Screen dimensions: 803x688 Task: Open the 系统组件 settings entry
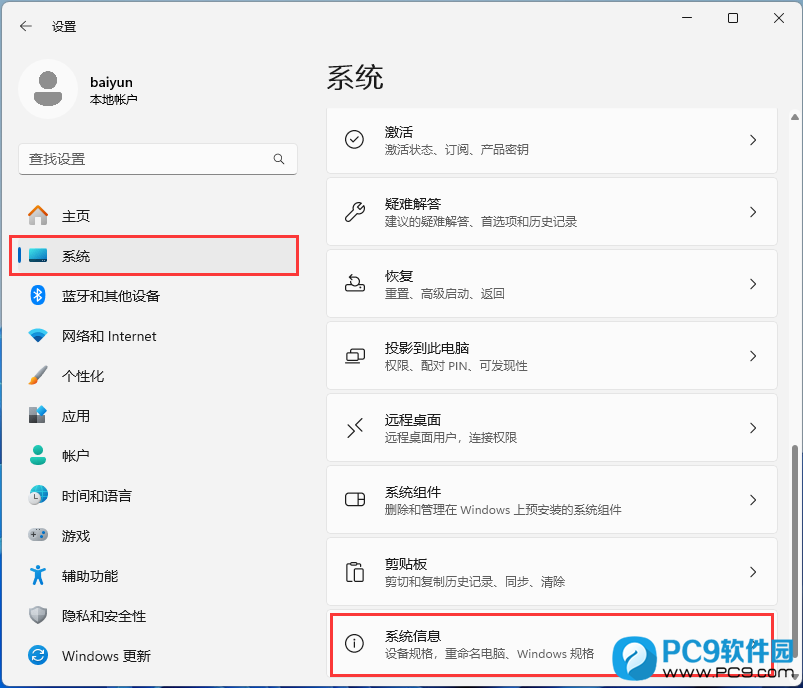point(552,499)
